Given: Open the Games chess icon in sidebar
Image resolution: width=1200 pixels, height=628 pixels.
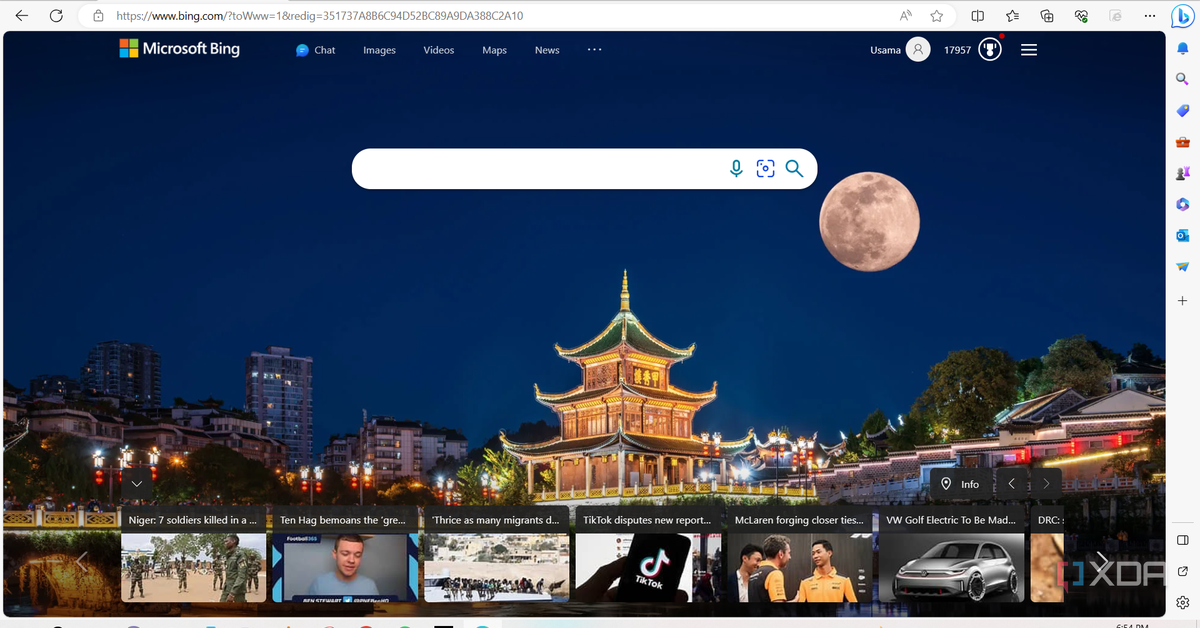Looking at the screenshot, I should coord(1182,173).
